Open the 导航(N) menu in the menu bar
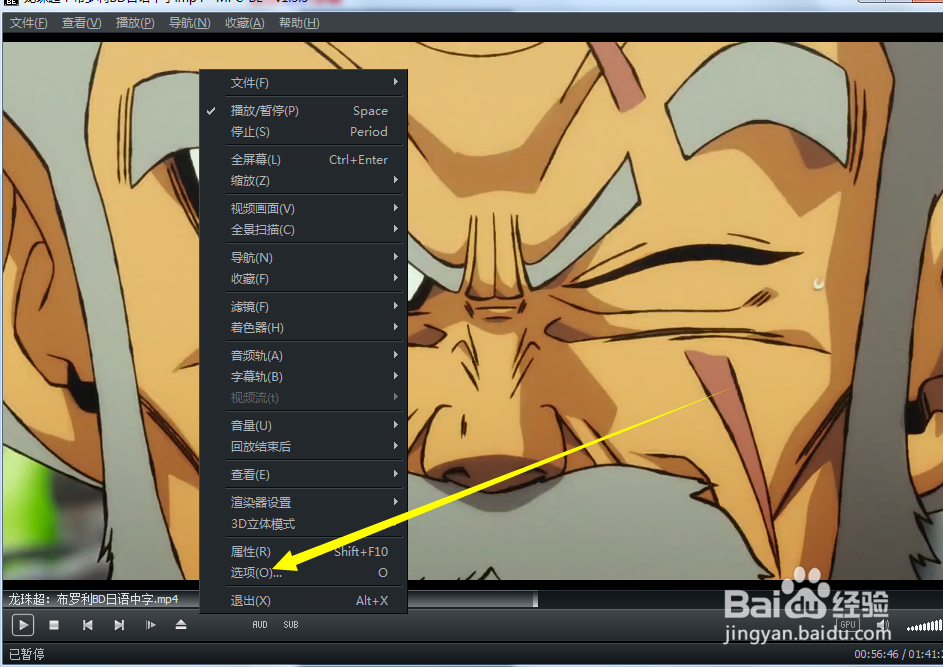 click(189, 23)
